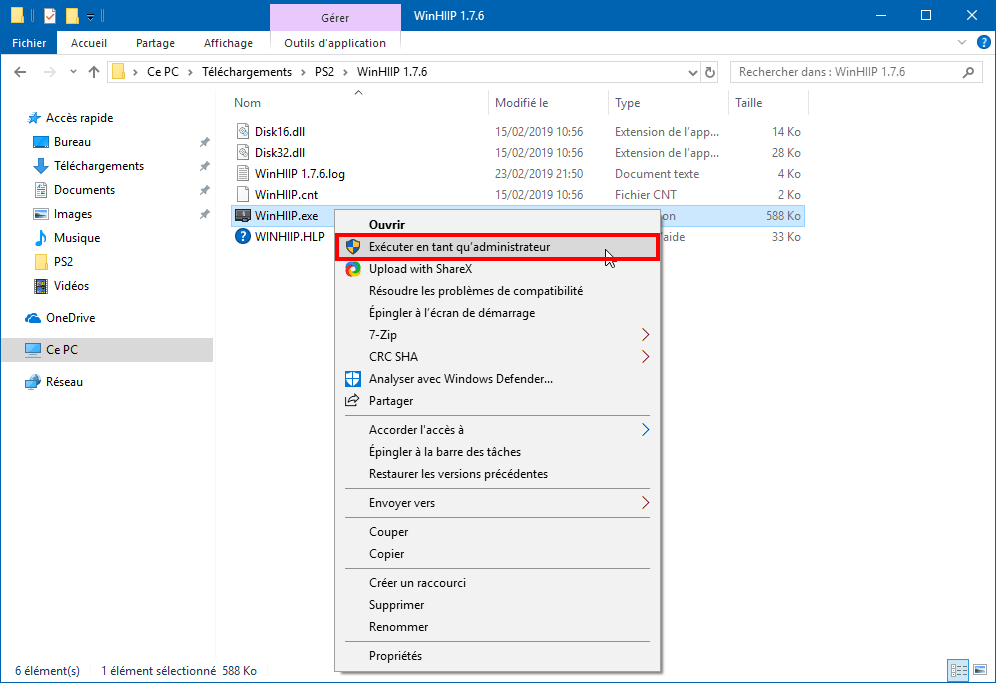The width and height of the screenshot is (996, 683).
Task: Go up one folder level
Action: click(x=94, y=72)
